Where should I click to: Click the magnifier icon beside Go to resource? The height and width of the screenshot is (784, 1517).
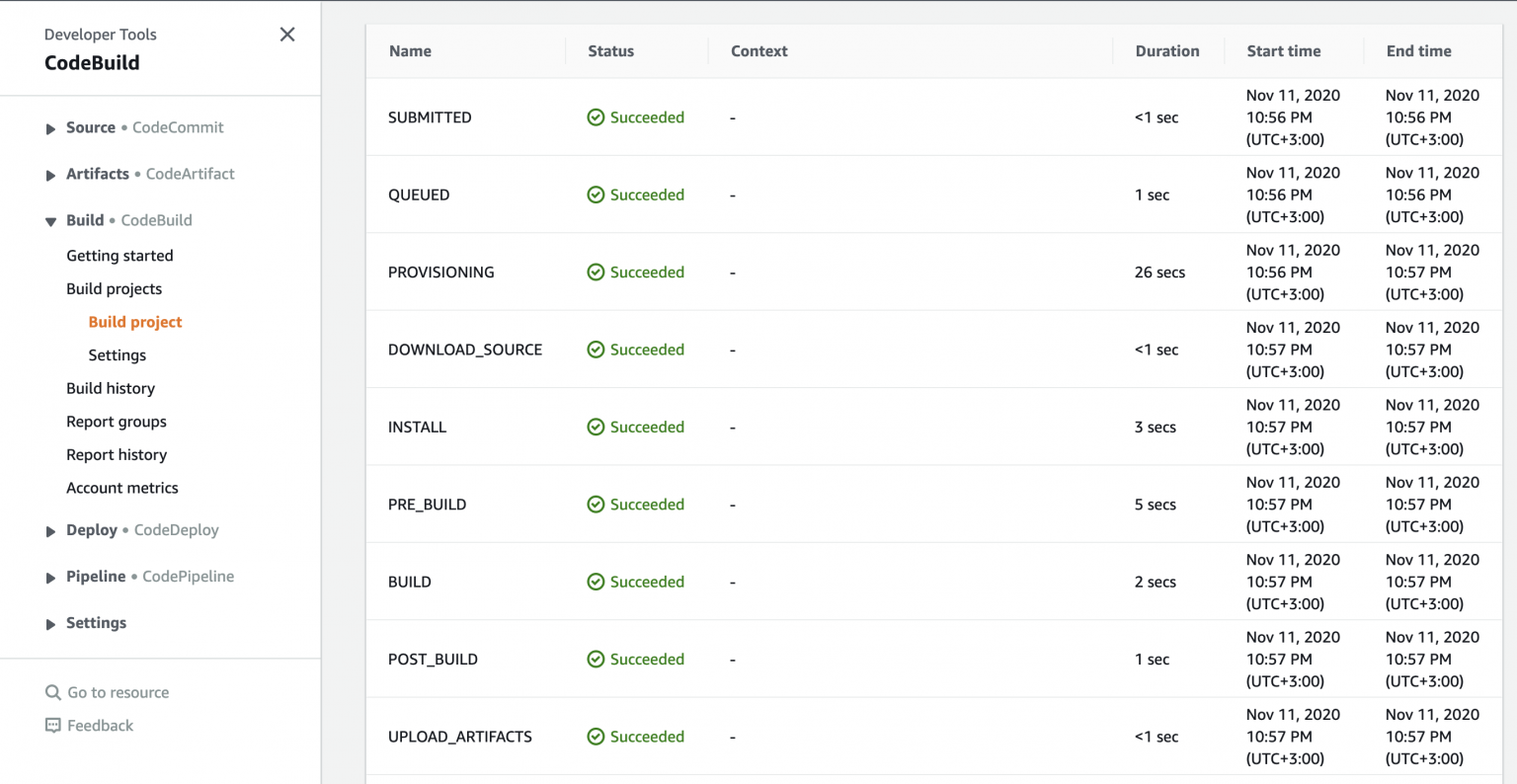52,692
